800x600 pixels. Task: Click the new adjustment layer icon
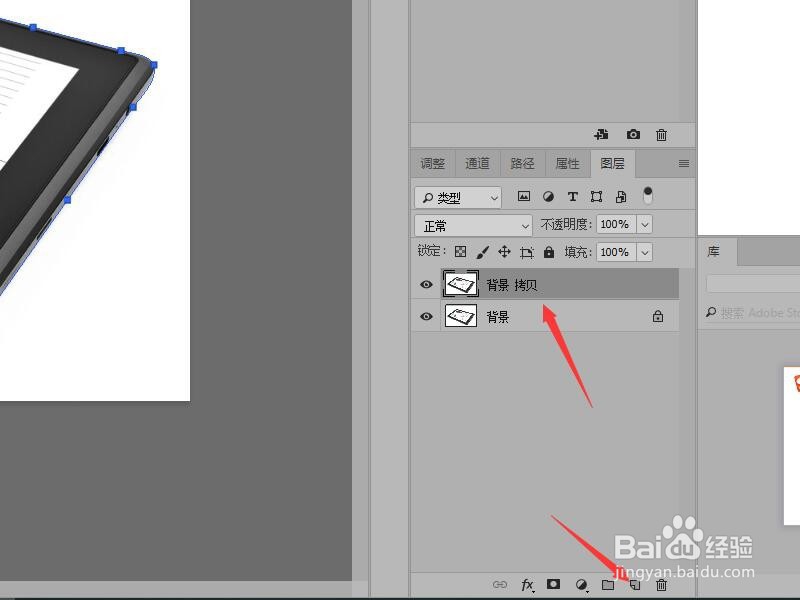point(580,585)
